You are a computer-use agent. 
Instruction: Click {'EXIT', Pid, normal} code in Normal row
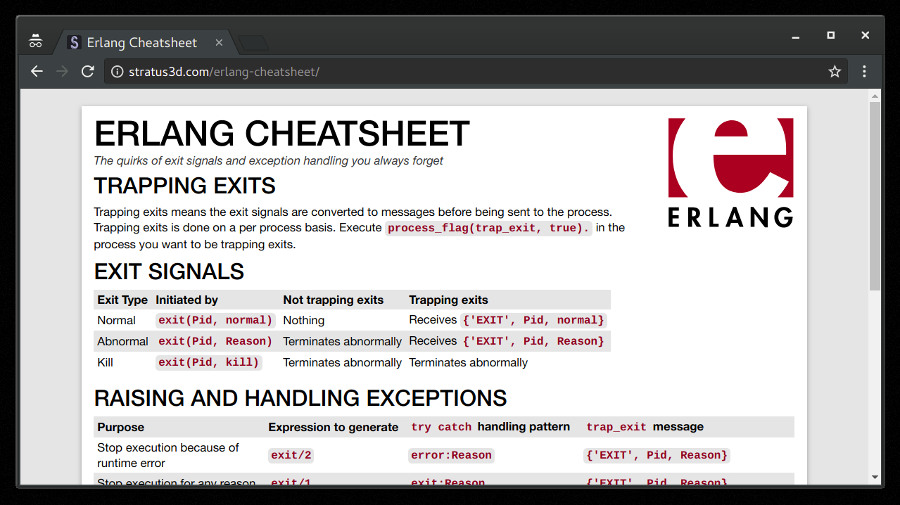tap(534, 320)
